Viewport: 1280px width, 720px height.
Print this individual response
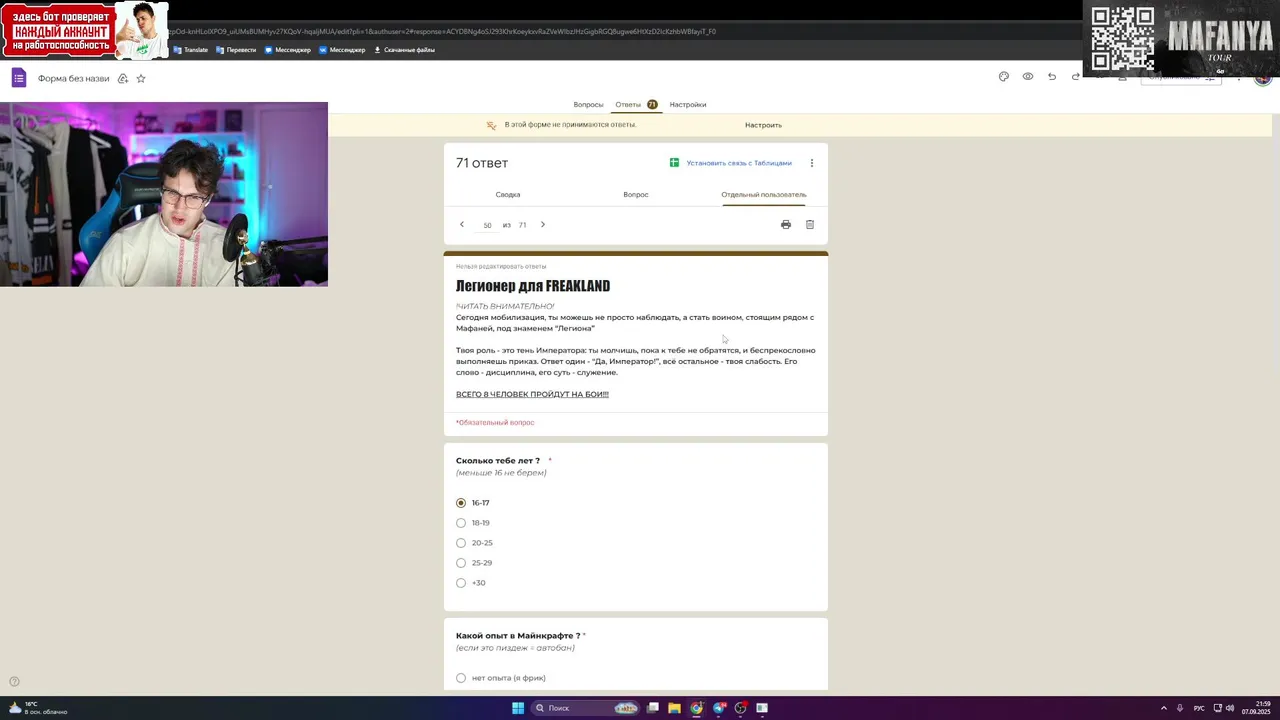[786, 225]
